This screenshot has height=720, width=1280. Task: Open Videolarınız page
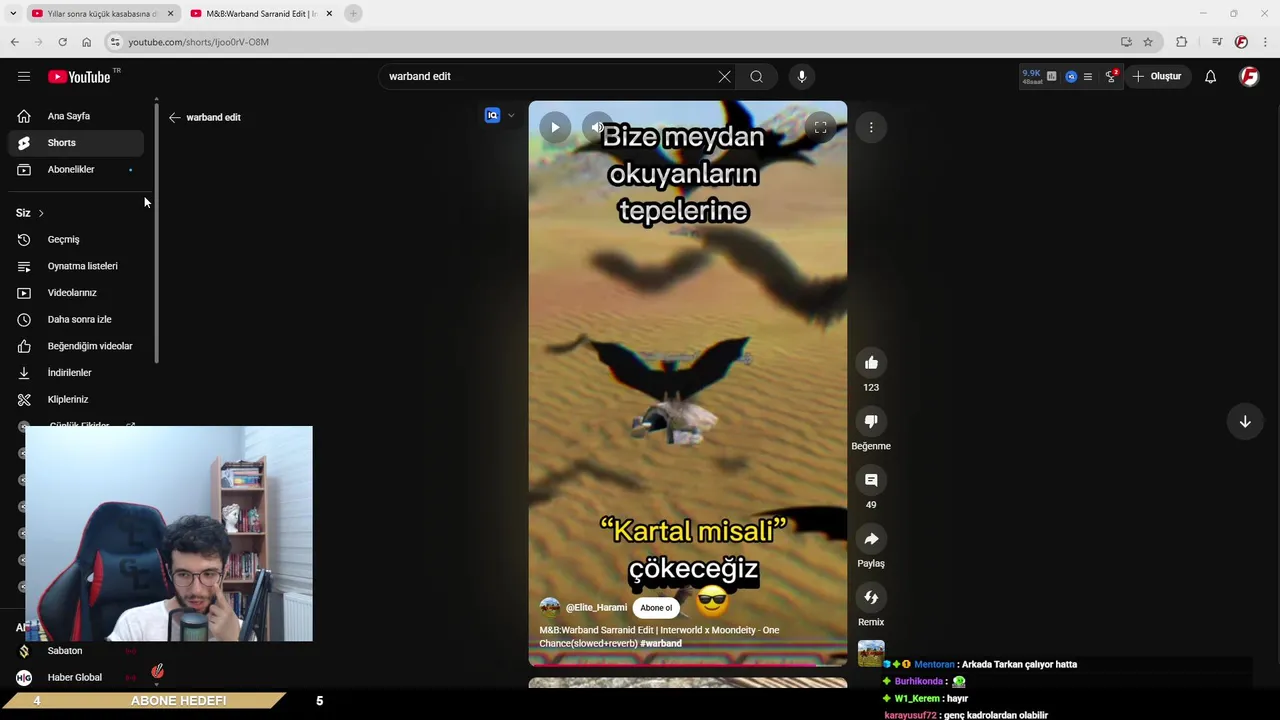(x=76, y=293)
